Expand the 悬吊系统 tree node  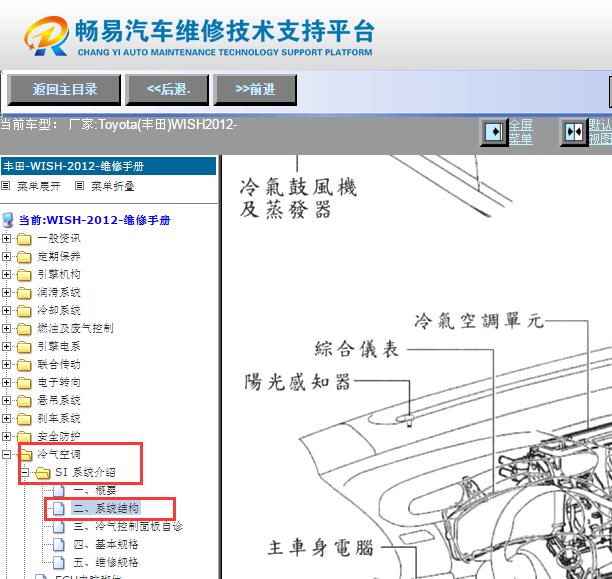coord(6,400)
